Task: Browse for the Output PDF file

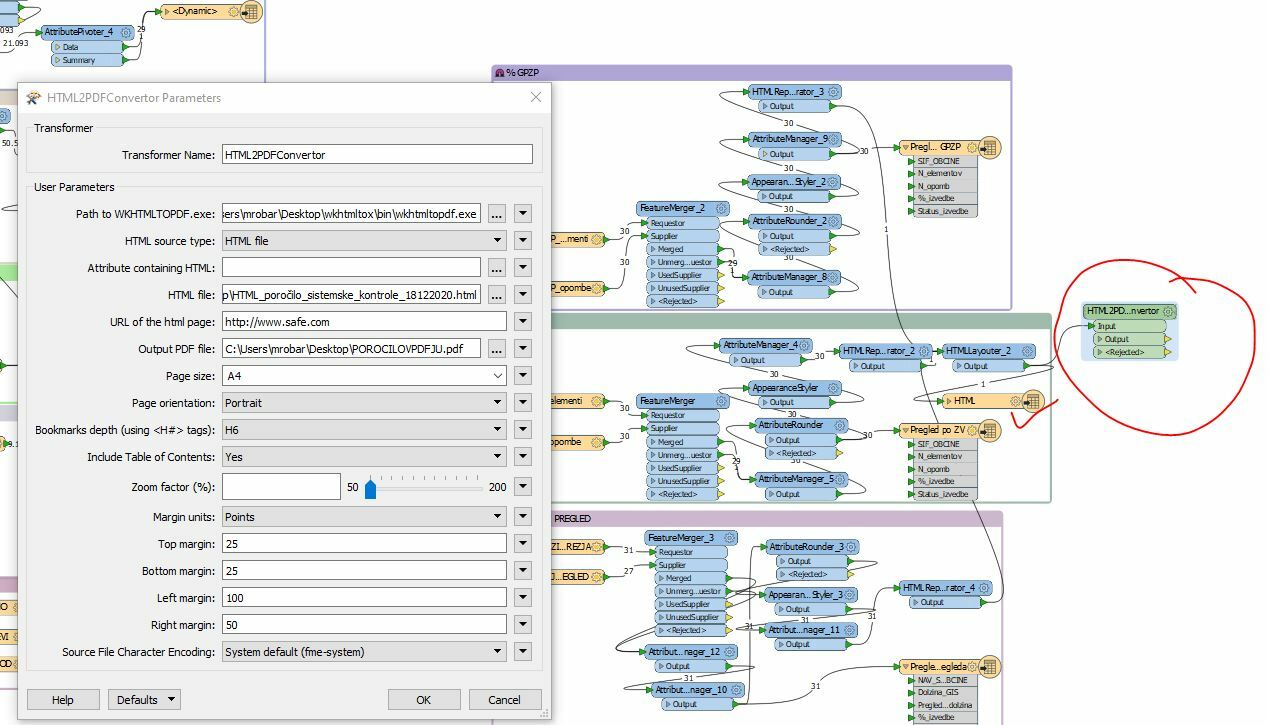Action: coord(496,349)
